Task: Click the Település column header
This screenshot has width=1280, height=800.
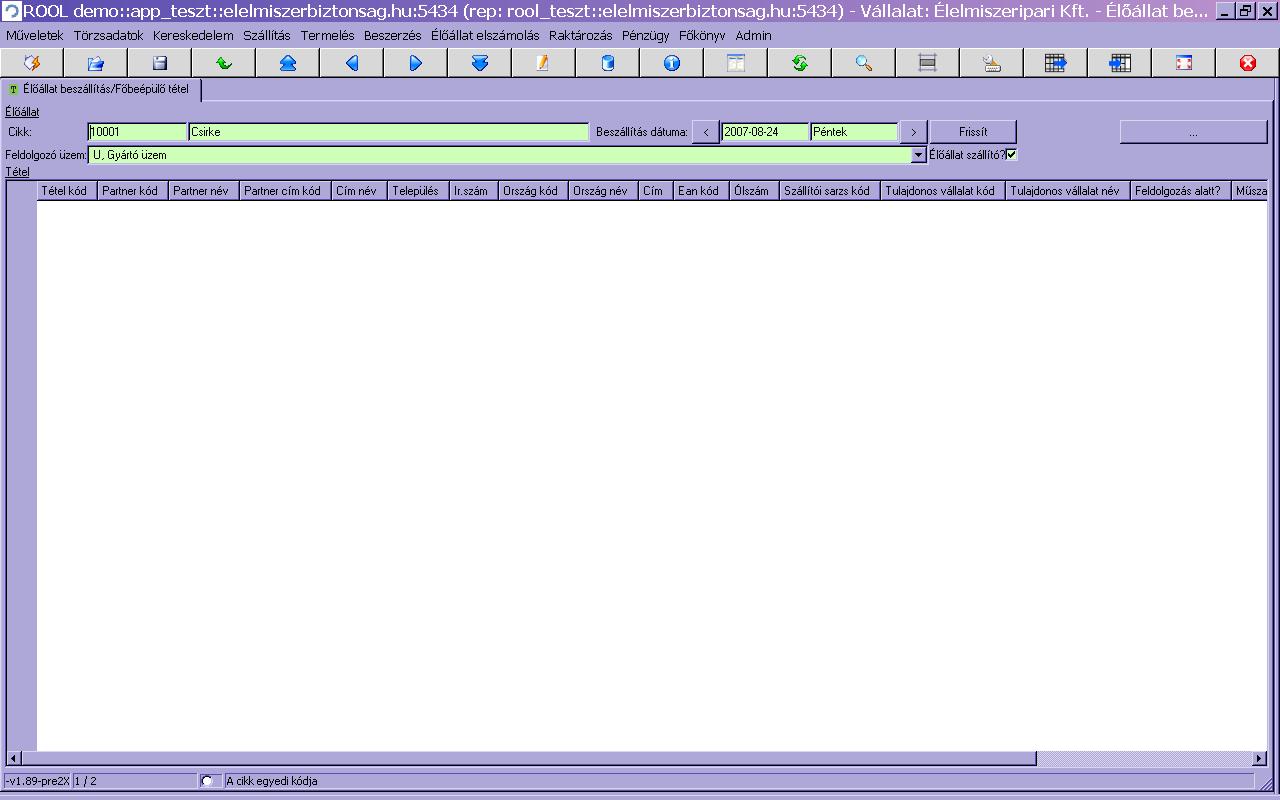Action: point(418,191)
